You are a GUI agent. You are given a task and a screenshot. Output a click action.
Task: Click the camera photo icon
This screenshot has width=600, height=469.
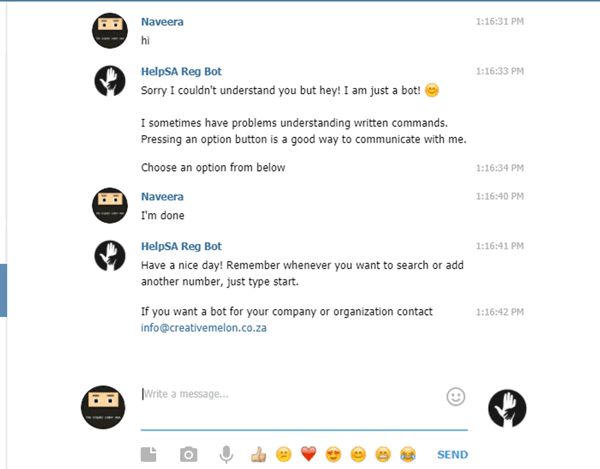188,455
